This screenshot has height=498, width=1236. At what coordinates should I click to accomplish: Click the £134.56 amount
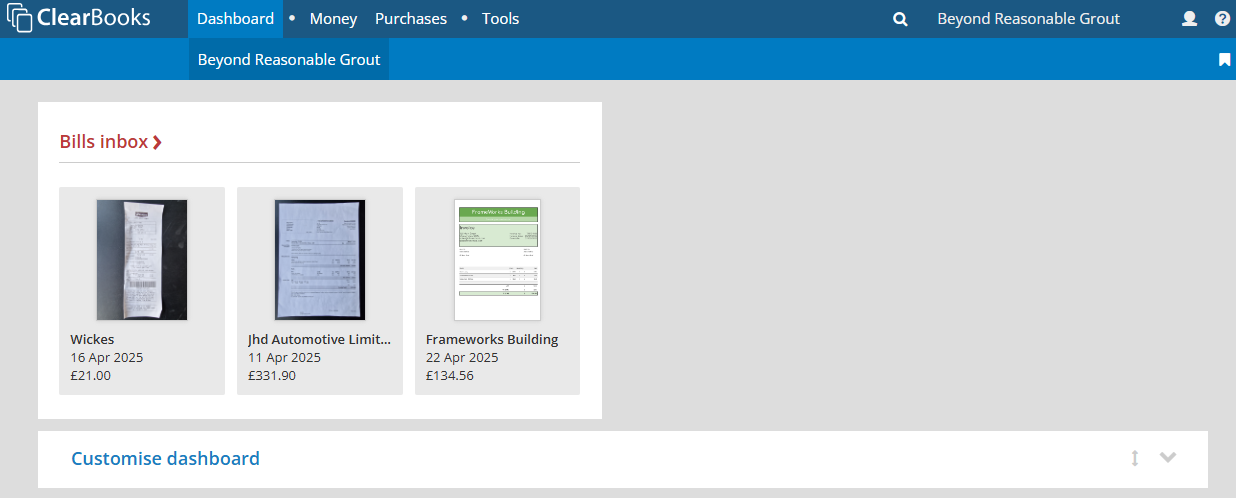click(450, 376)
